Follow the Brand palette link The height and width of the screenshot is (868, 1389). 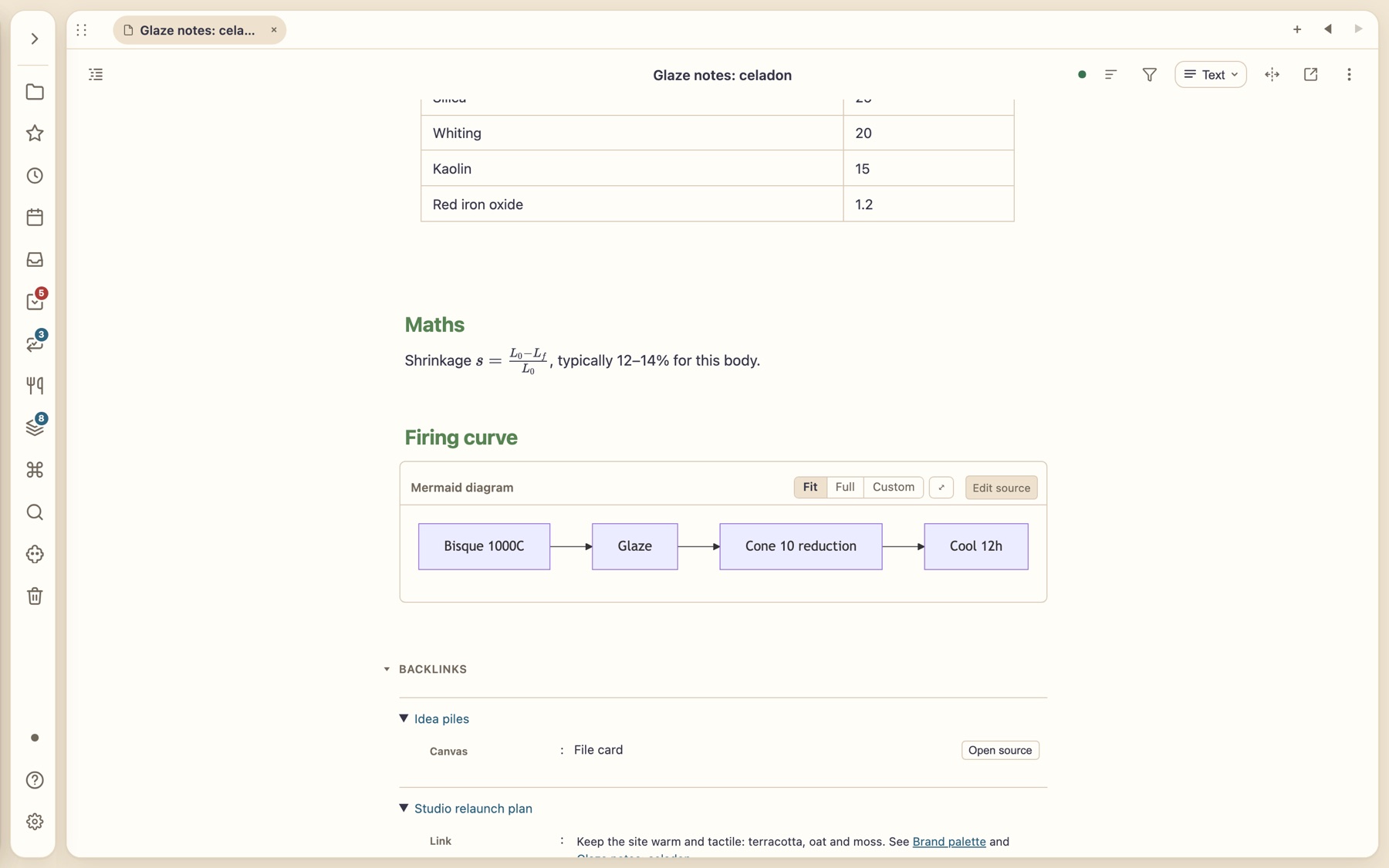point(948,842)
